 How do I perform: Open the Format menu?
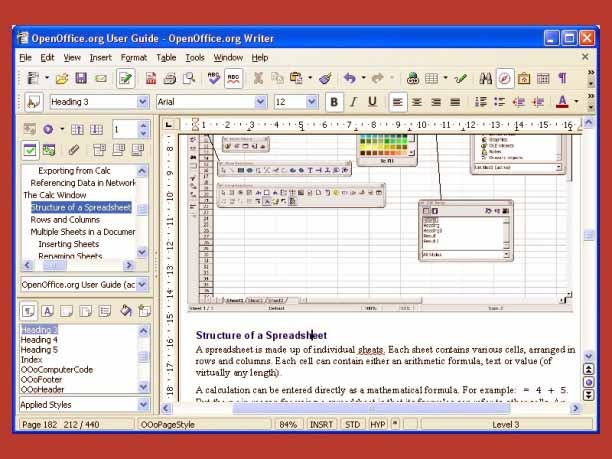pyautogui.click(x=133, y=58)
